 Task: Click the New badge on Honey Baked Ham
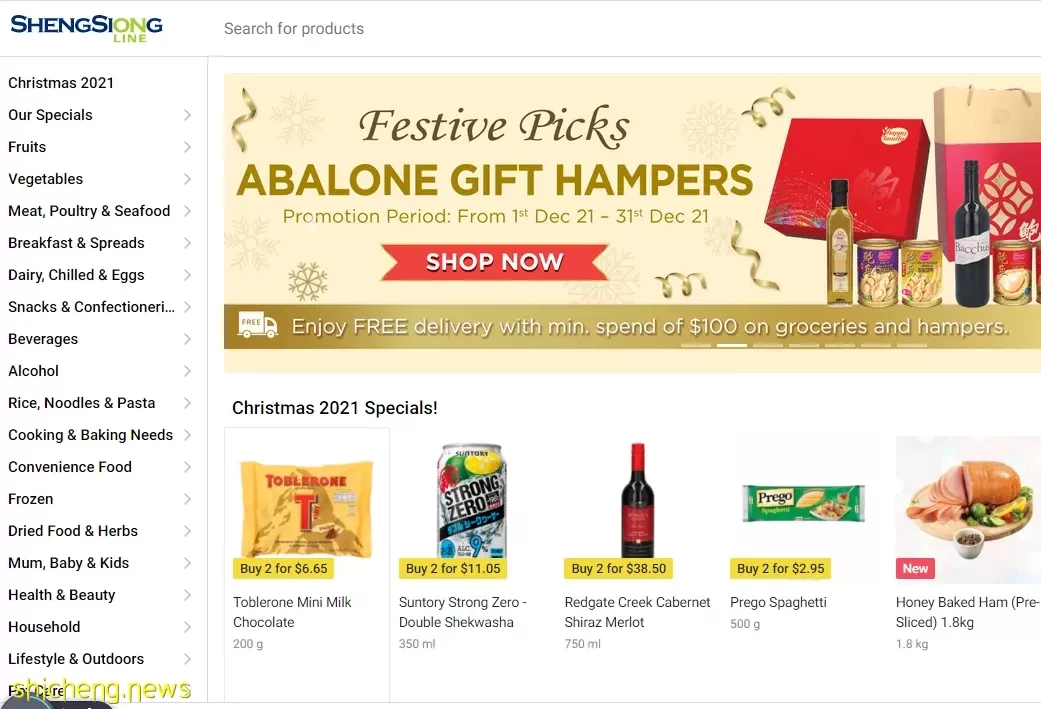[915, 568]
